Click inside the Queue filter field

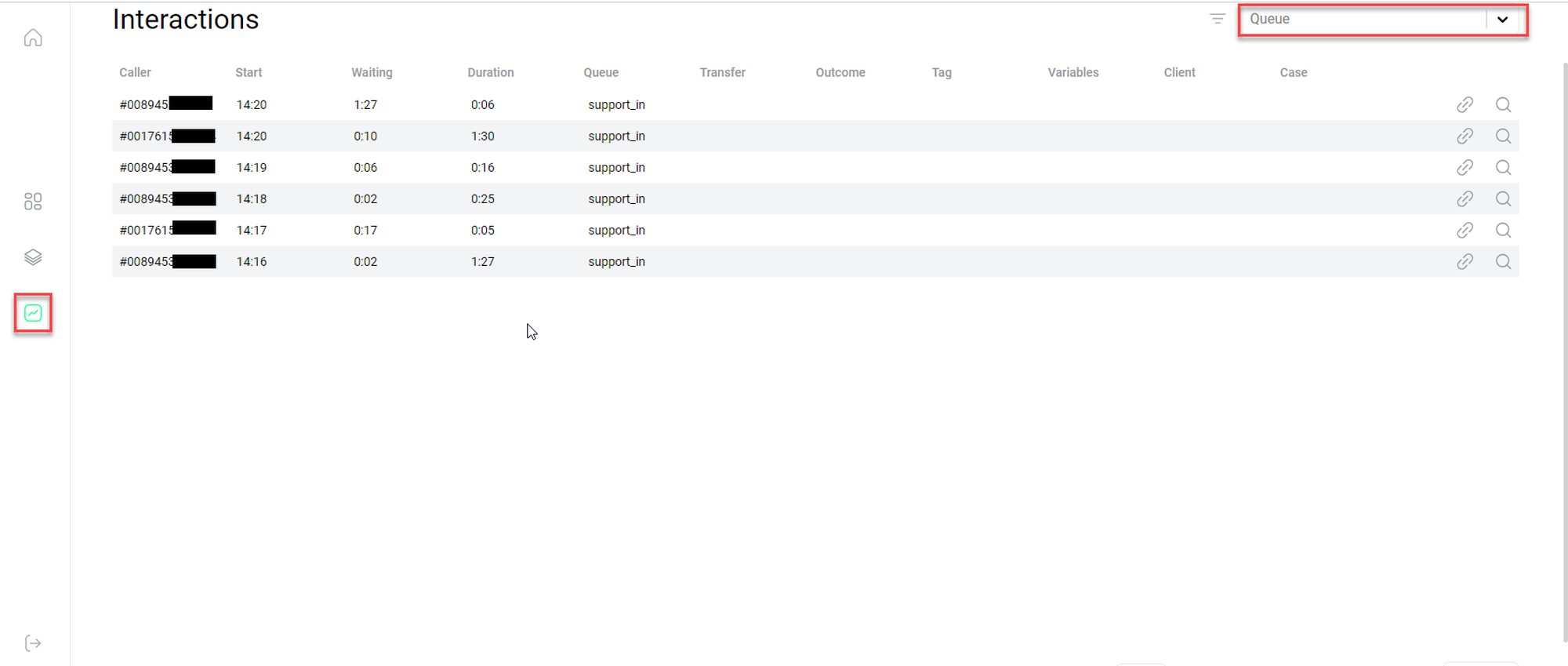pyautogui.click(x=1363, y=20)
